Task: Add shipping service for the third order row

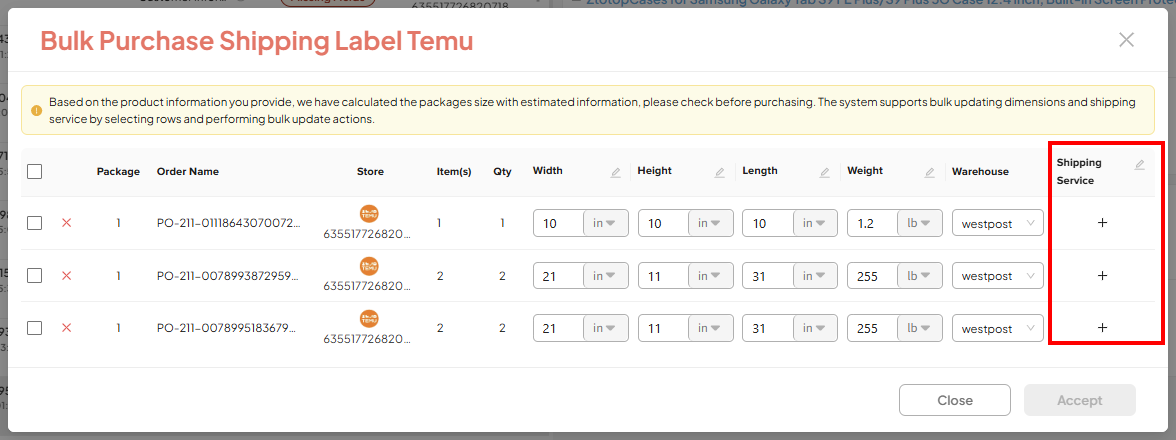Action: click(1102, 327)
